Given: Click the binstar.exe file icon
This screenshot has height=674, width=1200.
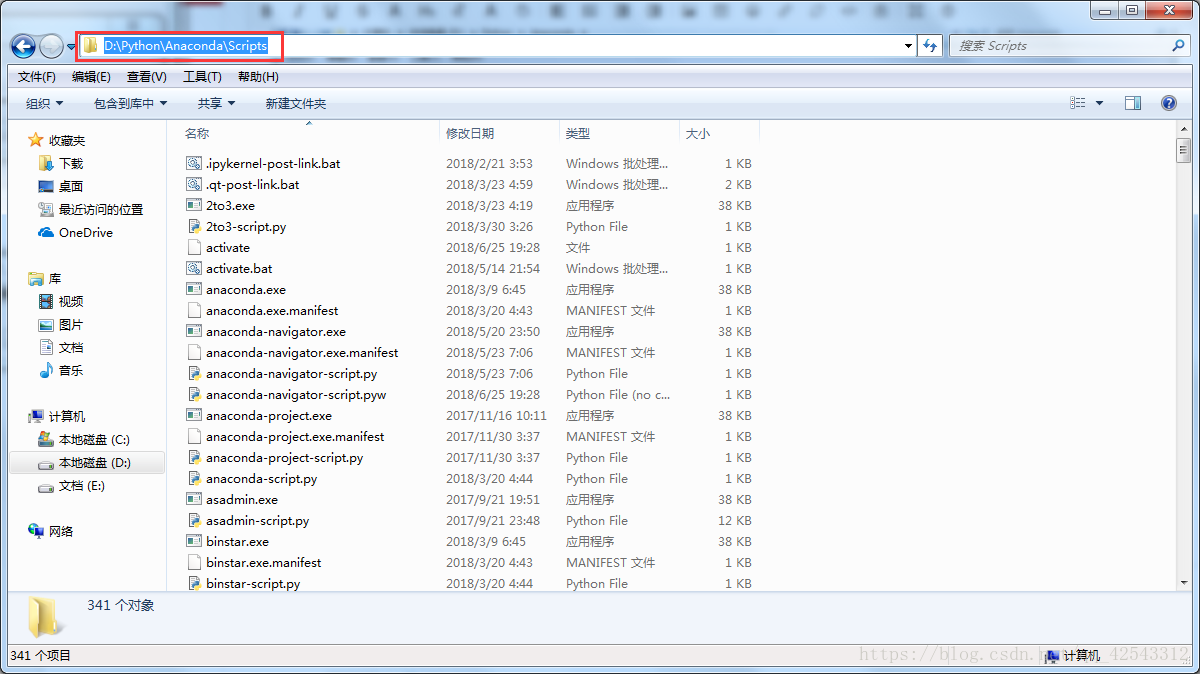Looking at the screenshot, I should pyautogui.click(x=194, y=541).
